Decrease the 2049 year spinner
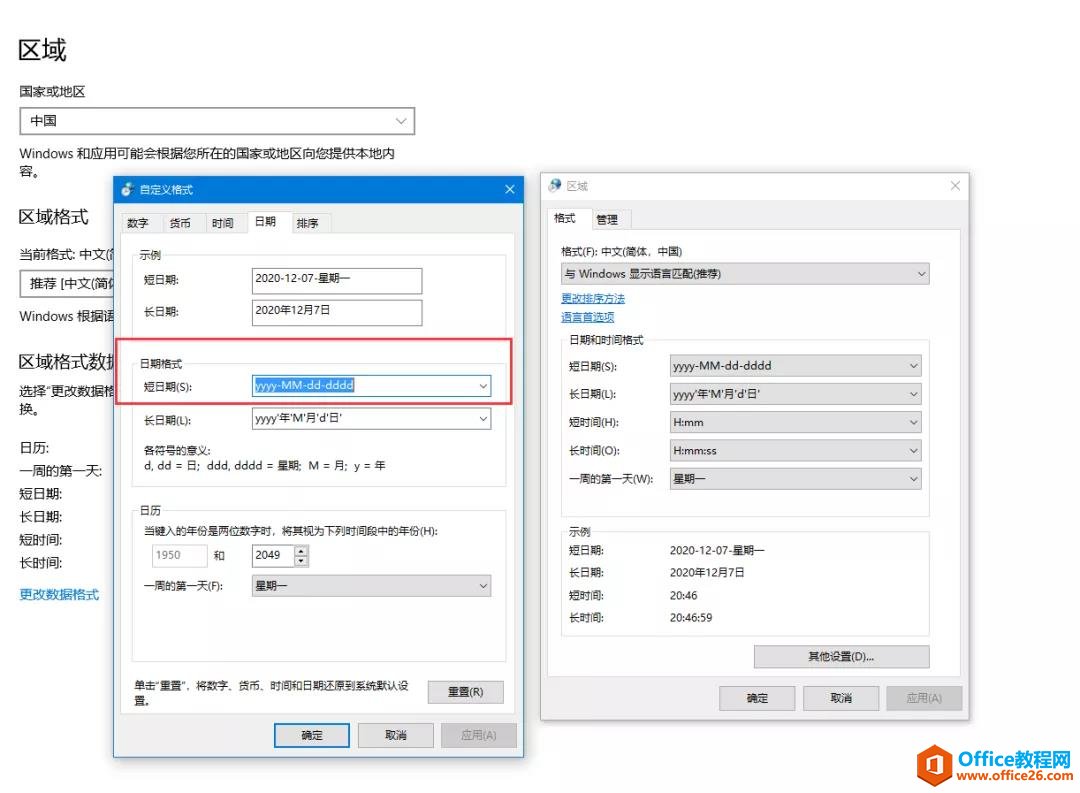The height and width of the screenshot is (793, 1080). [x=301, y=561]
